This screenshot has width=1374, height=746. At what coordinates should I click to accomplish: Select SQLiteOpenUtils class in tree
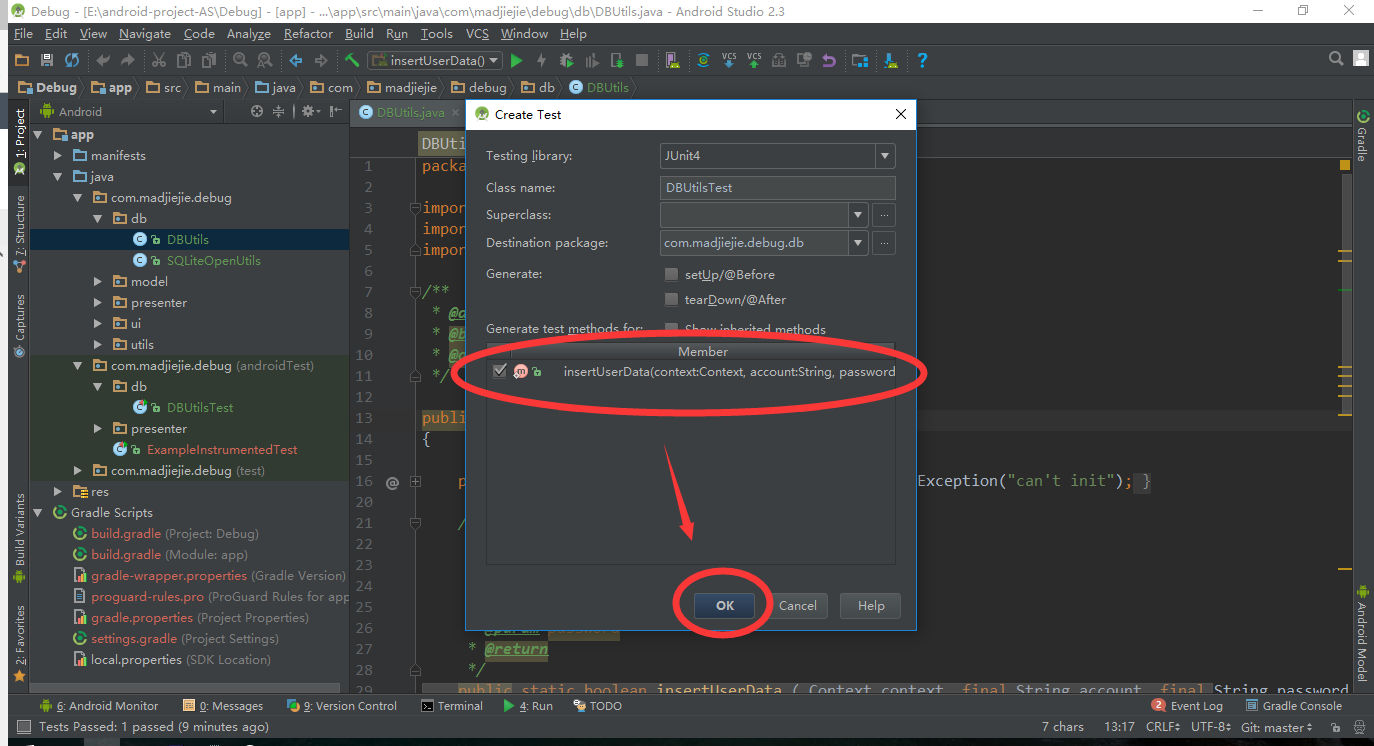click(x=213, y=261)
